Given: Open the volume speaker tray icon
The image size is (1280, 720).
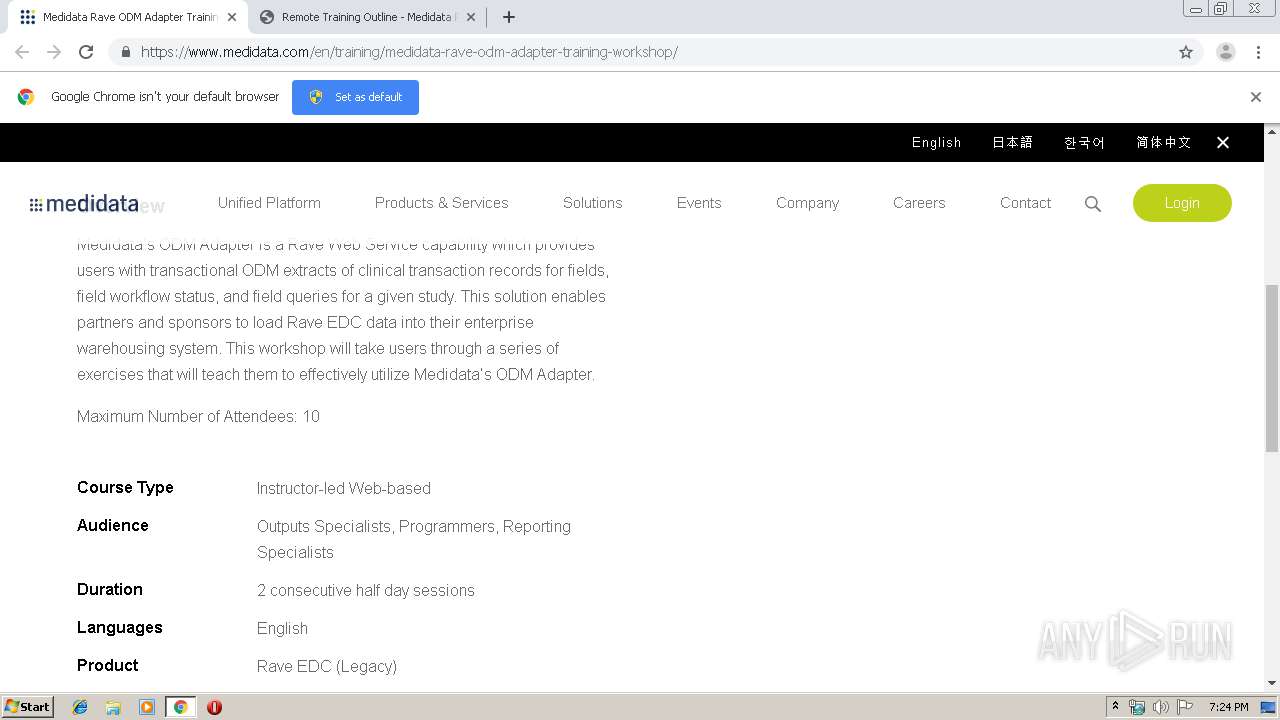Looking at the screenshot, I should pyautogui.click(x=1161, y=707).
